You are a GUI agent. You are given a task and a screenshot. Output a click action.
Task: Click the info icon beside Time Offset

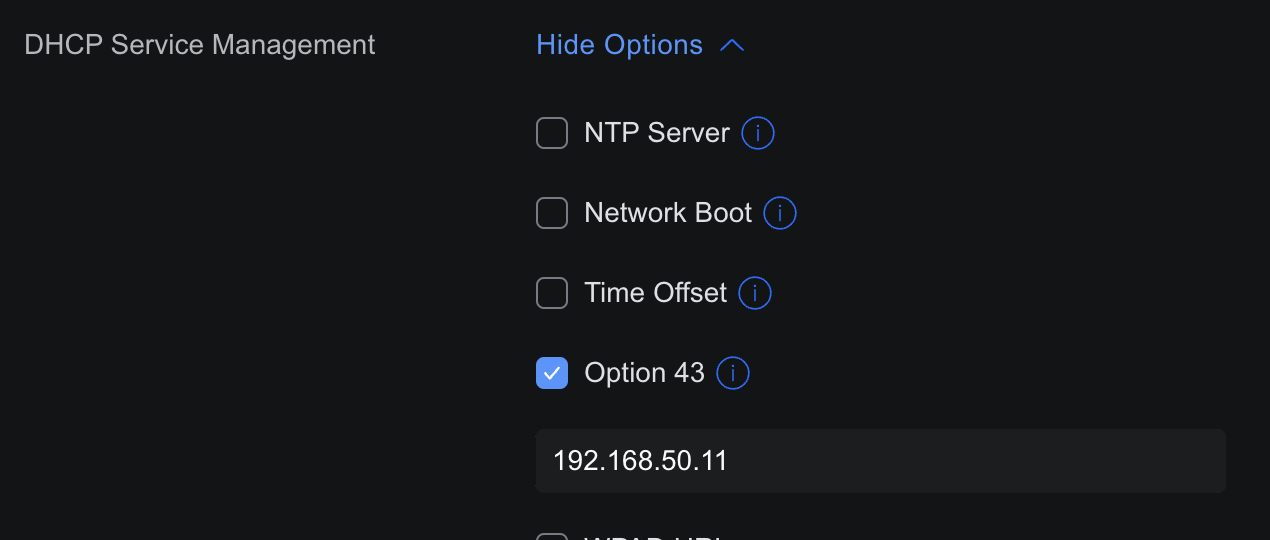755,293
